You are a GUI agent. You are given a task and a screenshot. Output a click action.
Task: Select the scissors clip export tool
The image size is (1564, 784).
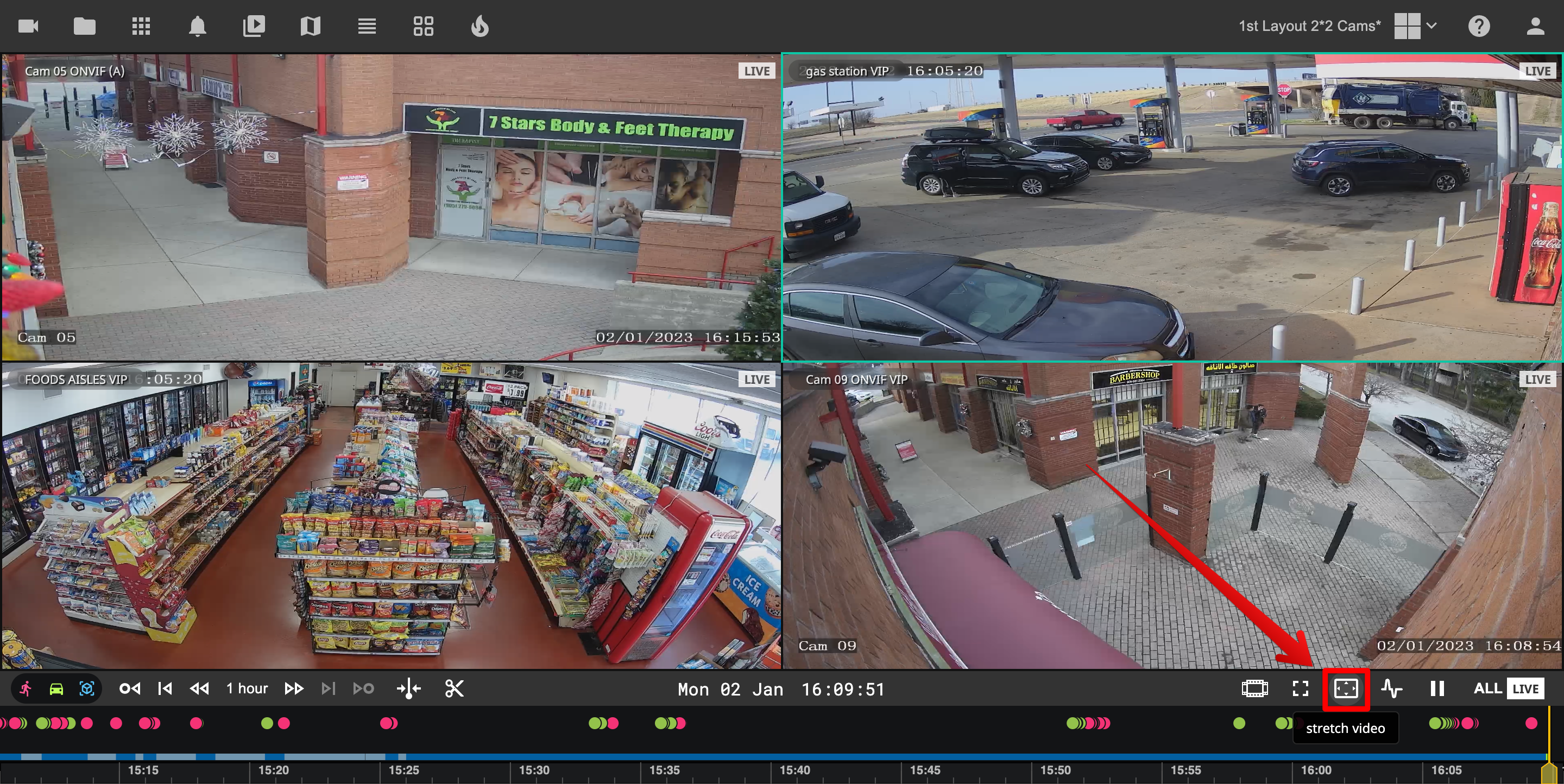coord(454,688)
